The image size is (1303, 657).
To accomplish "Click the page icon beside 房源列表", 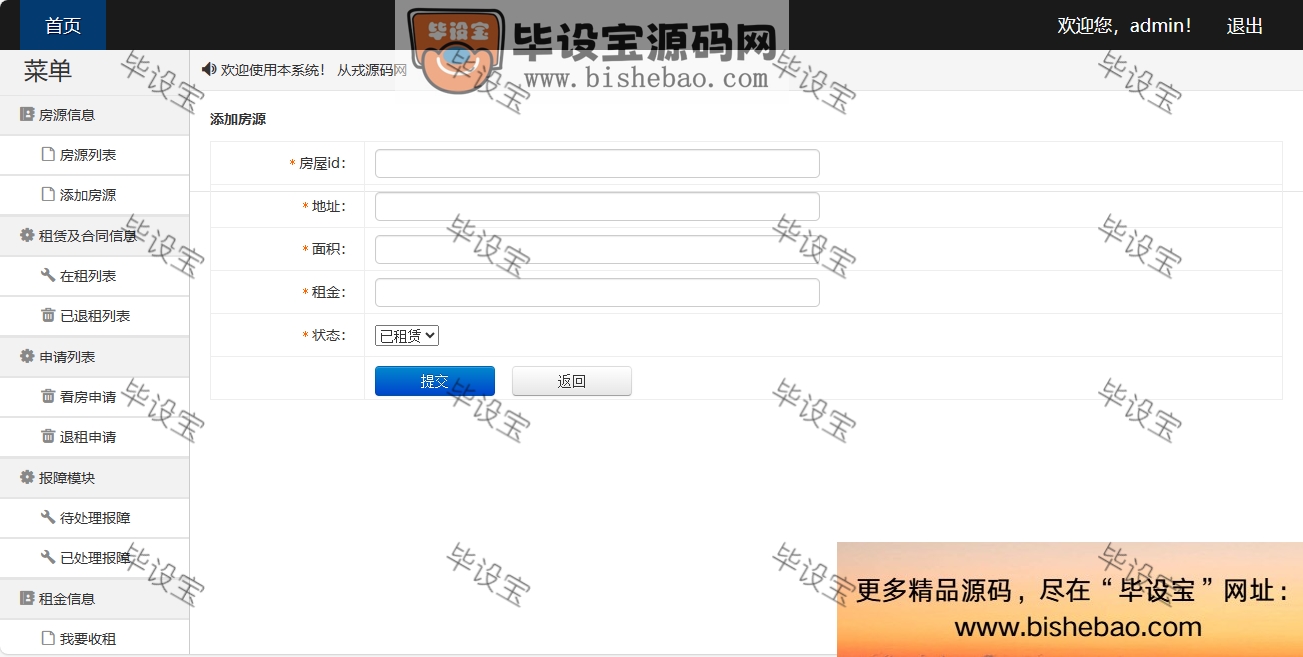I will click(47, 155).
